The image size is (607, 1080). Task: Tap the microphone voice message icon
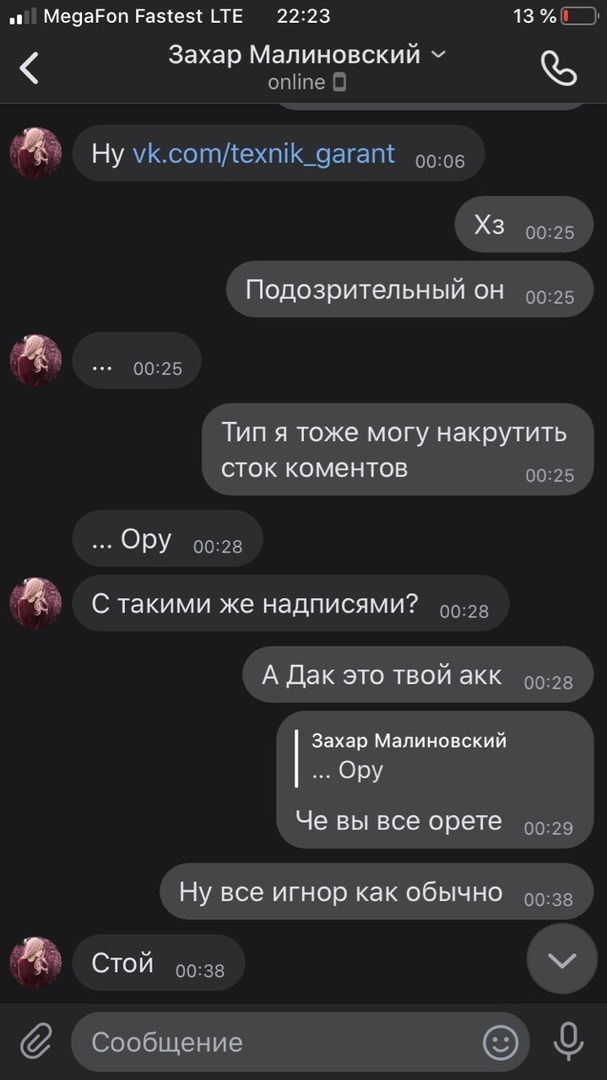click(x=568, y=1041)
